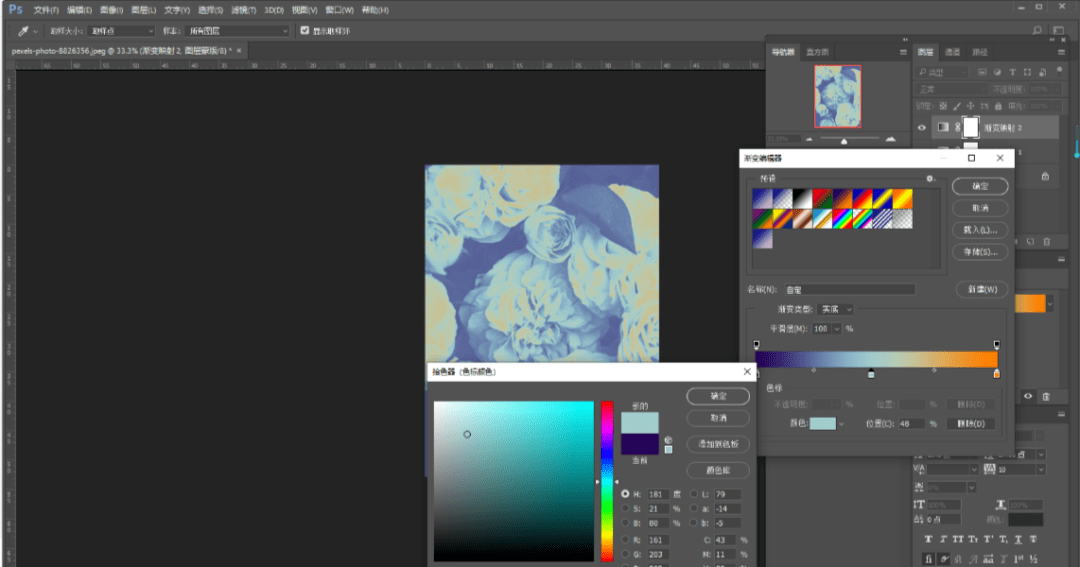Click the lock all padlock icon
The image size is (1080, 567).
pos(998,106)
